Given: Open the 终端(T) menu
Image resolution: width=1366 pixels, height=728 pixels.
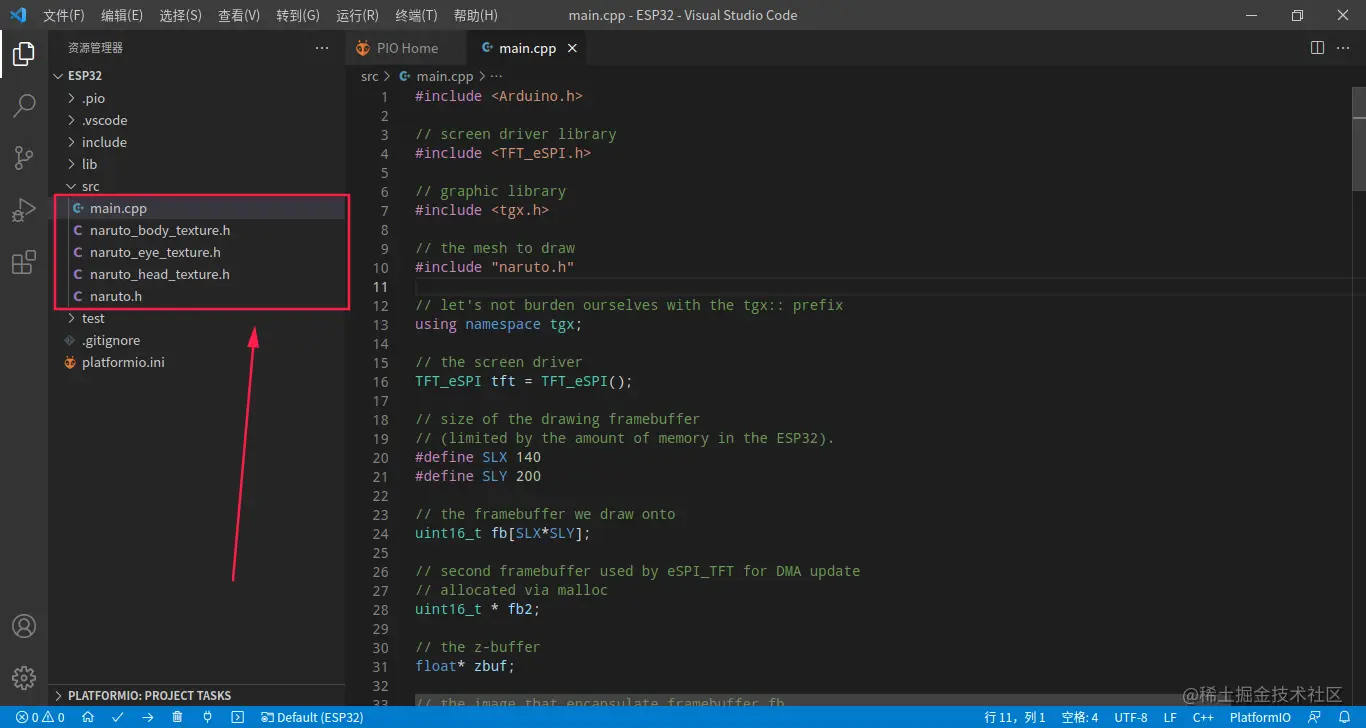Looking at the screenshot, I should (x=416, y=15).
